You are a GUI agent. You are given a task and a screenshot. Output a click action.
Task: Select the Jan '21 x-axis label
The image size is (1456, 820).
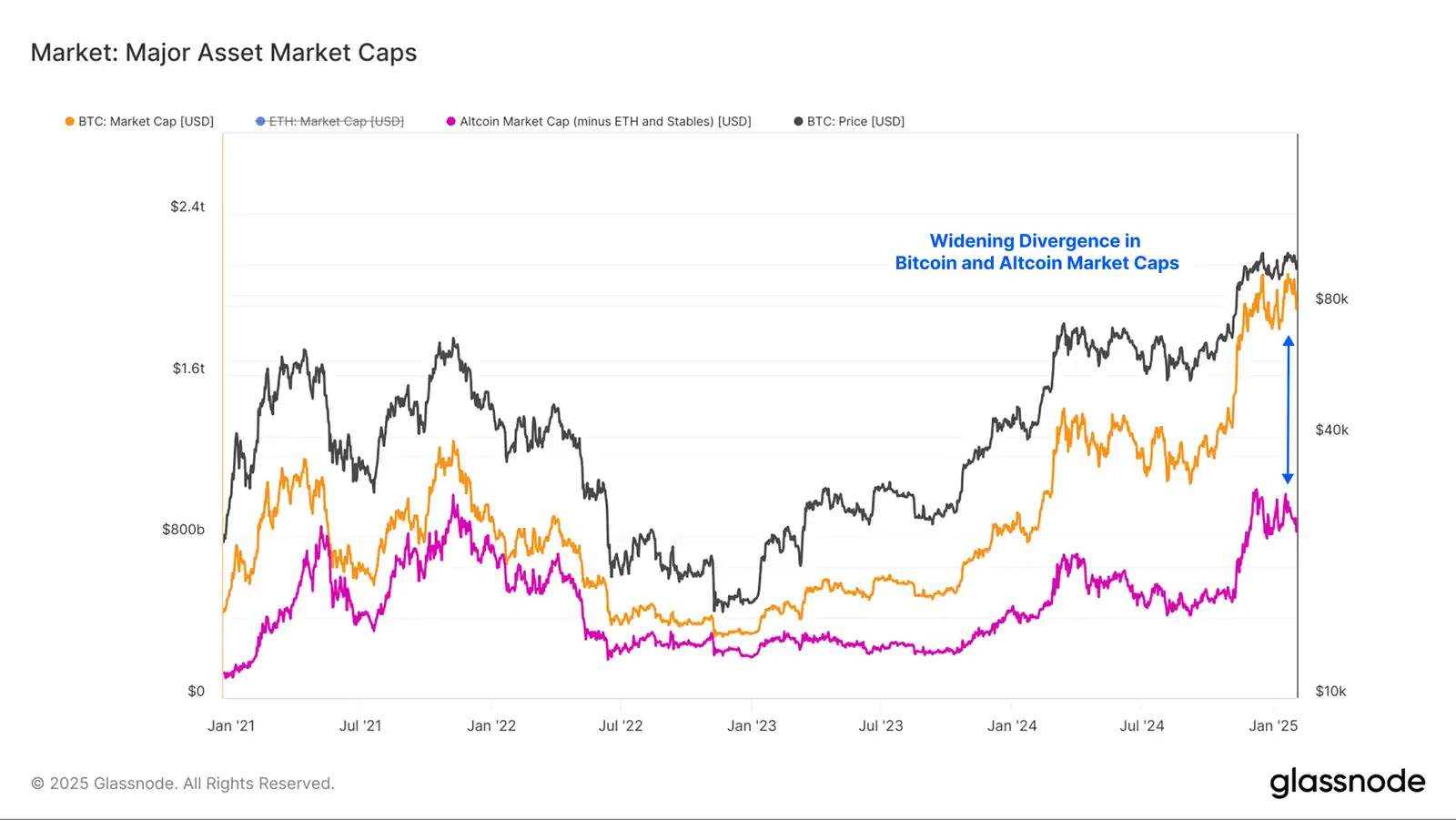tap(231, 725)
